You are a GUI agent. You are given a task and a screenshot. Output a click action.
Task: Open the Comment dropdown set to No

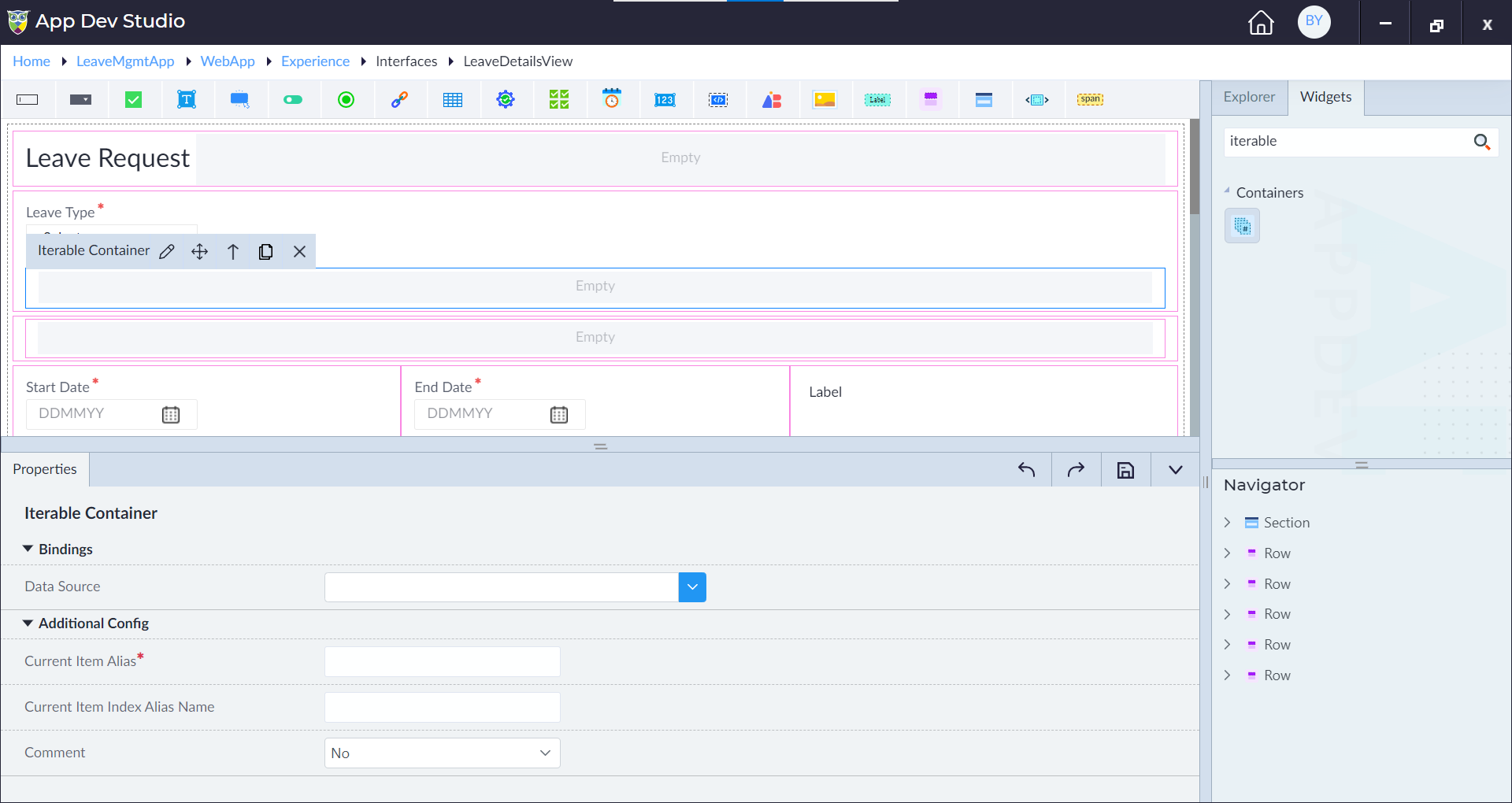442,753
